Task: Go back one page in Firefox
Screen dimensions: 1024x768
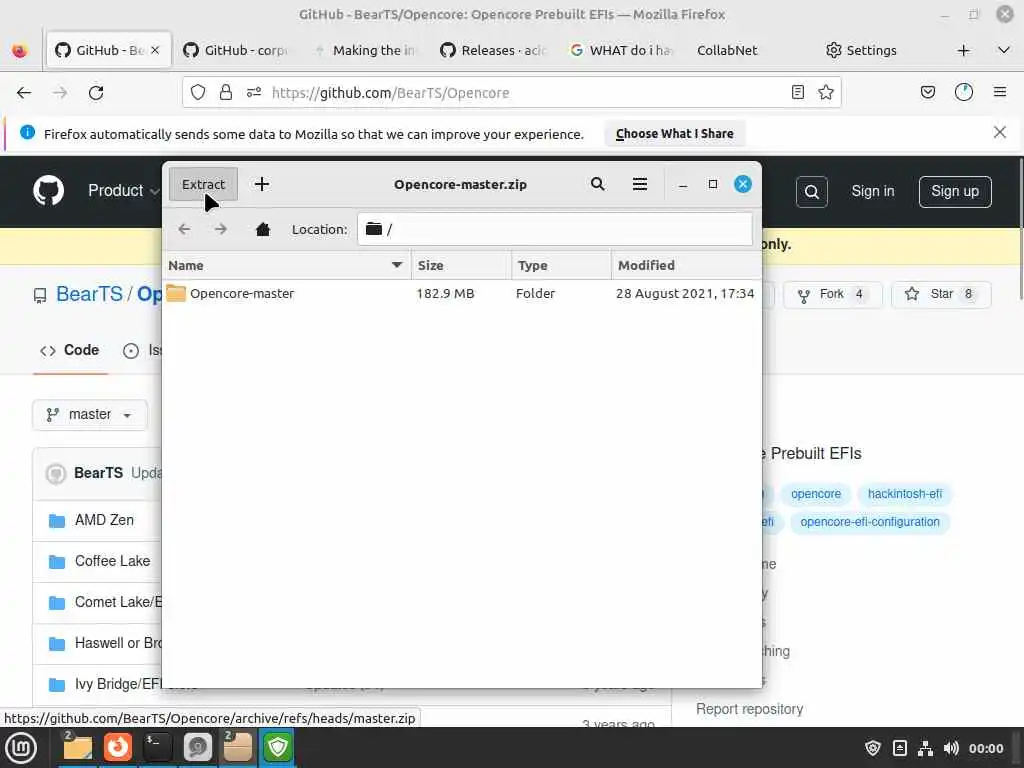Action: [x=24, y=93]
